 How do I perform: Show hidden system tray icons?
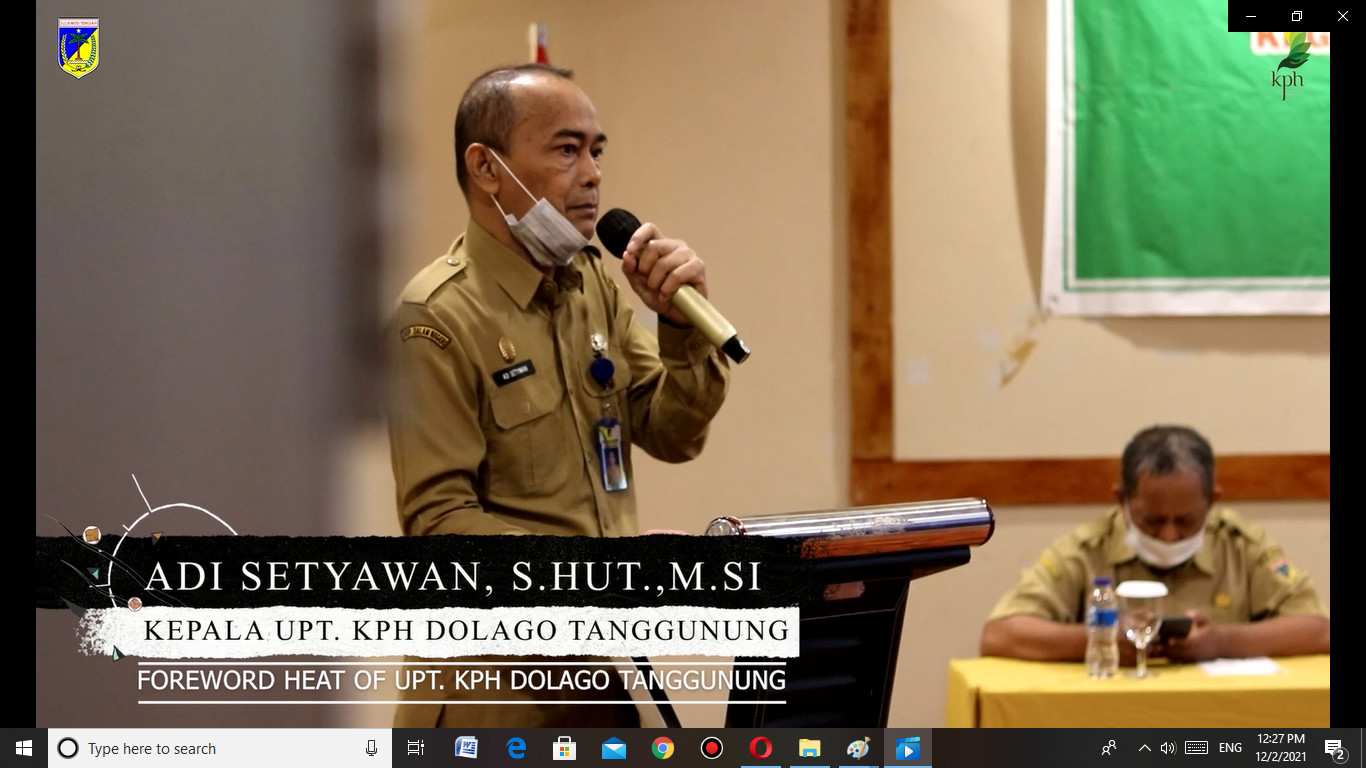[1144, 748]
